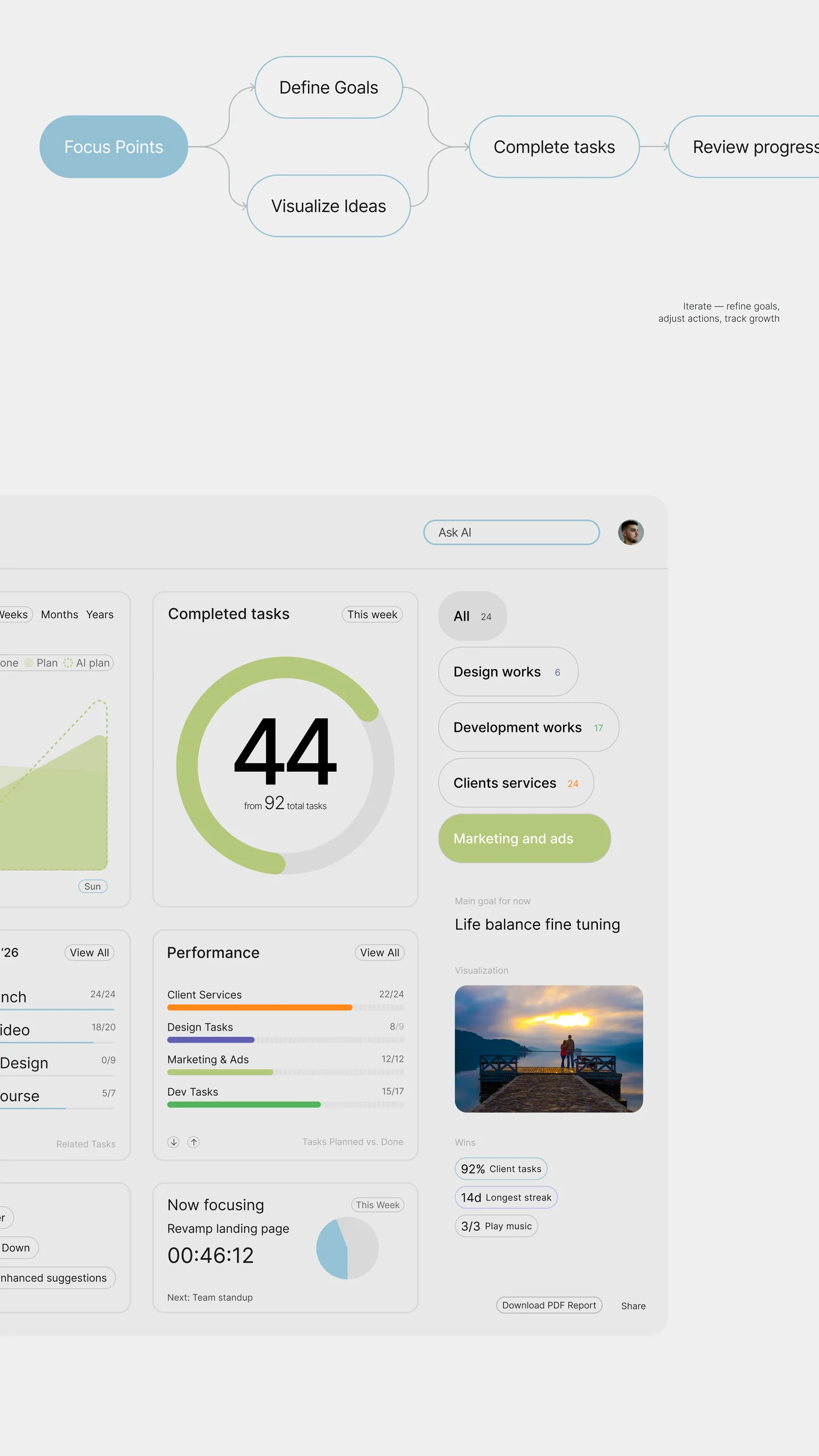The image size is (819, 1456).
Task: Click Next: Team standup text
Action: click(x=210, y=1297)
